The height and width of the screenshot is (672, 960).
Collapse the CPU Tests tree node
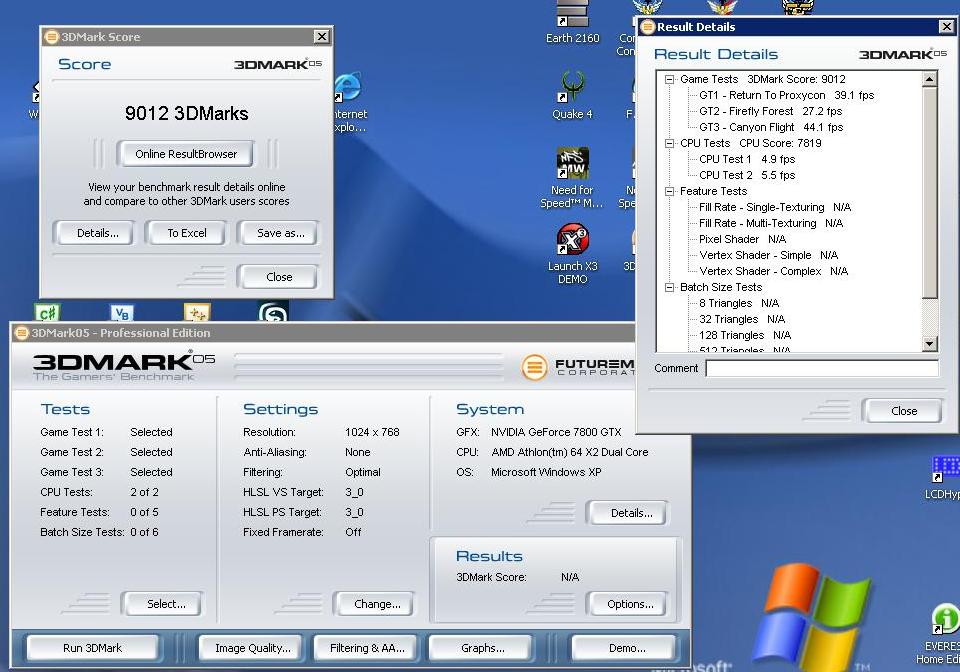point(669,143)
